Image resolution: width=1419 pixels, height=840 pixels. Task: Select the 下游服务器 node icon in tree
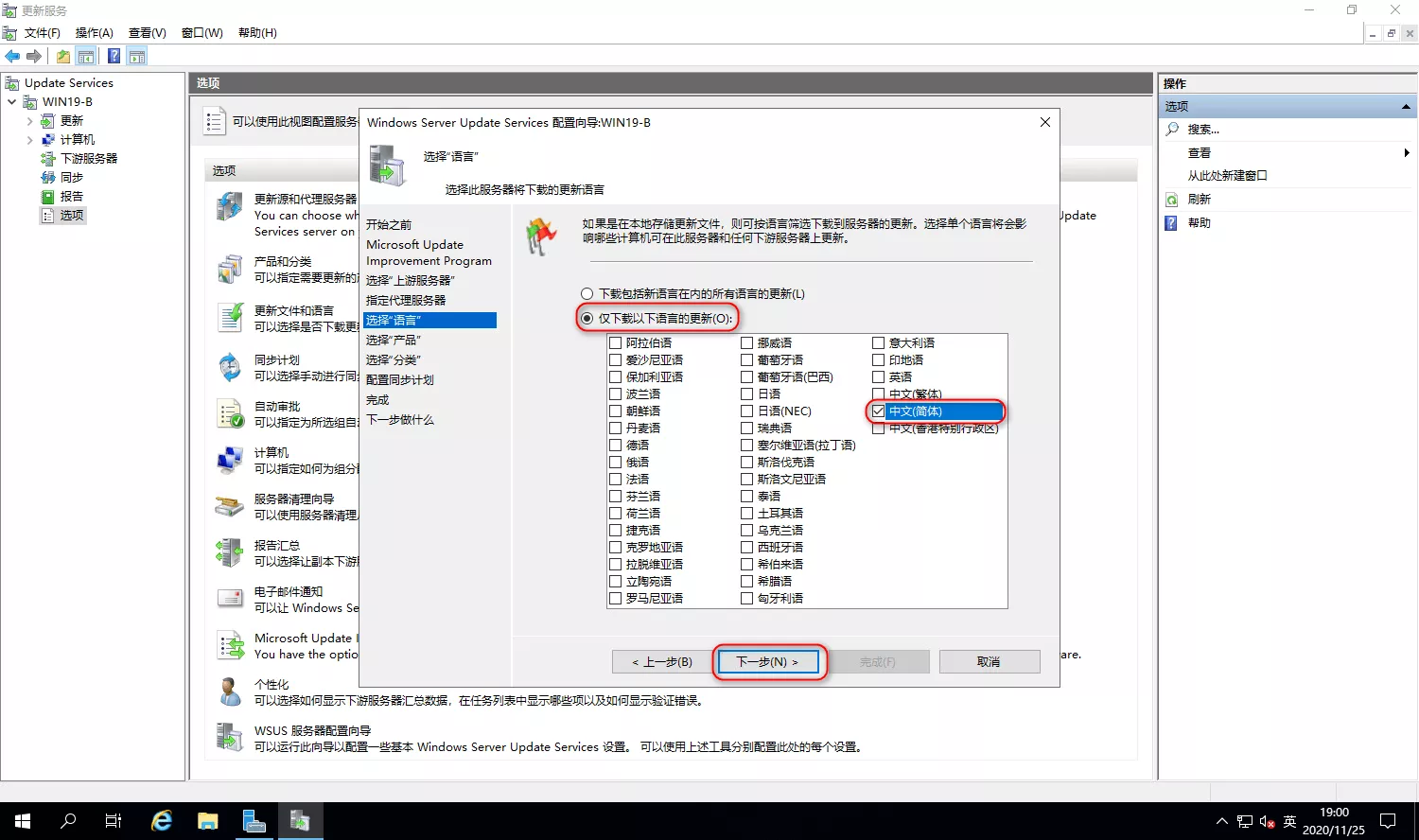click(48, 159)
